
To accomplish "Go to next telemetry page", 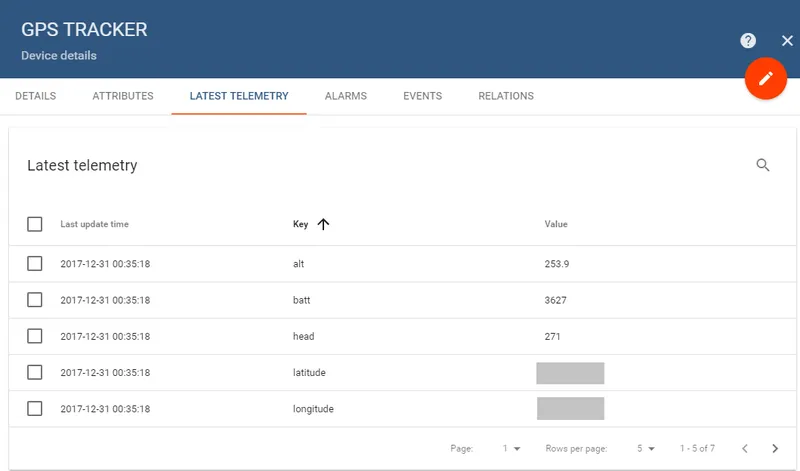I will (775, 449).
